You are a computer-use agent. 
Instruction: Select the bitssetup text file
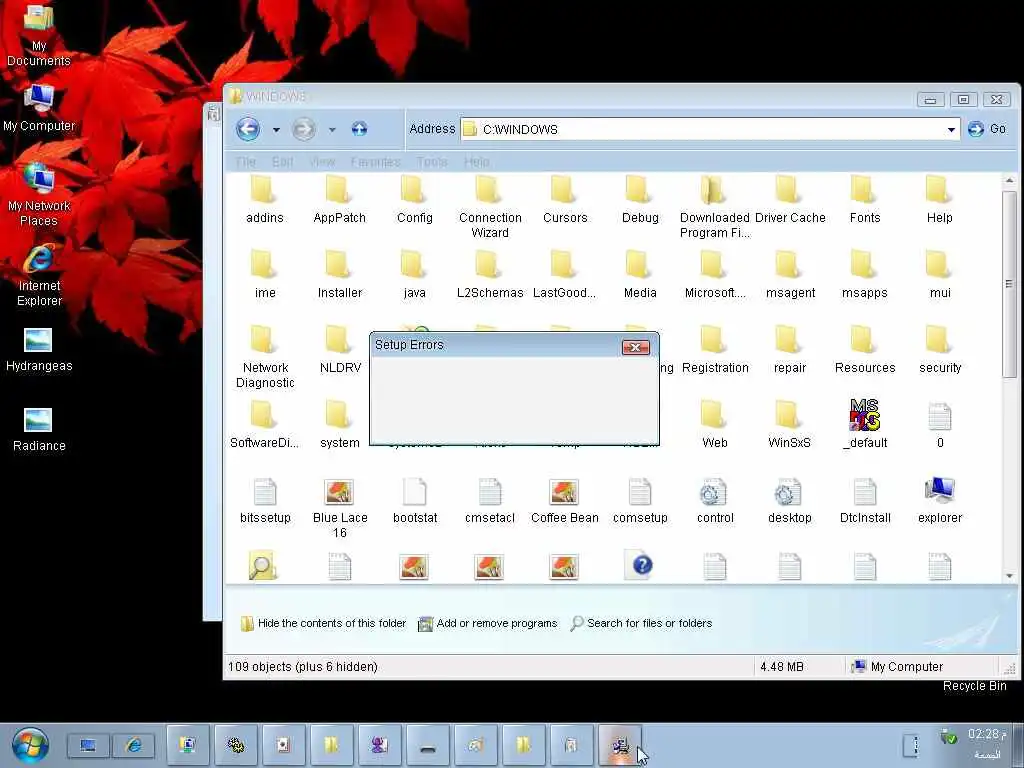coord(264,501)
